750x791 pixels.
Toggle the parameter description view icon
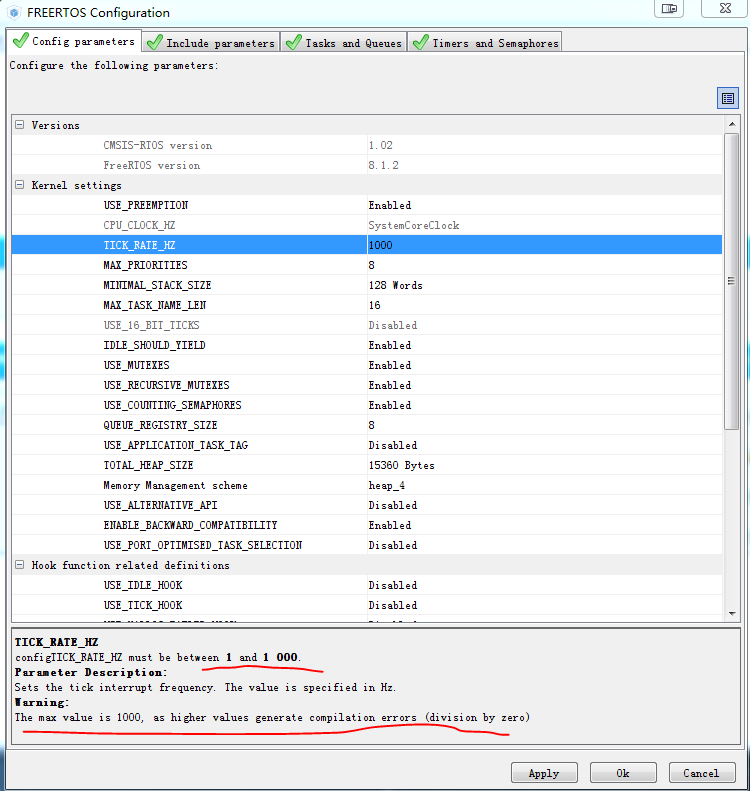[727, 98]
